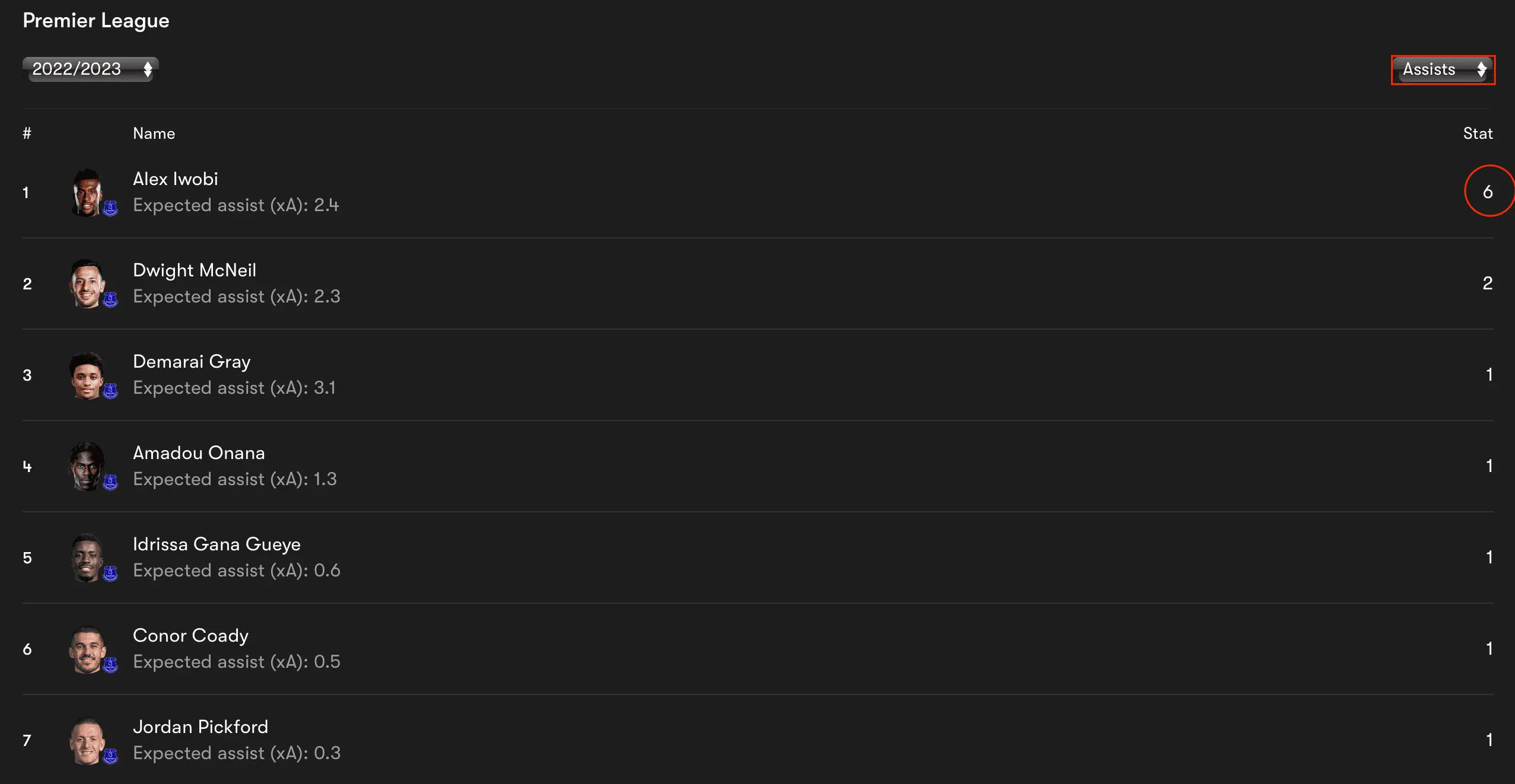The width and height of the screenshot is (1515, 784).
Task: Click the Conor Coady name
Action: (190, 636)
